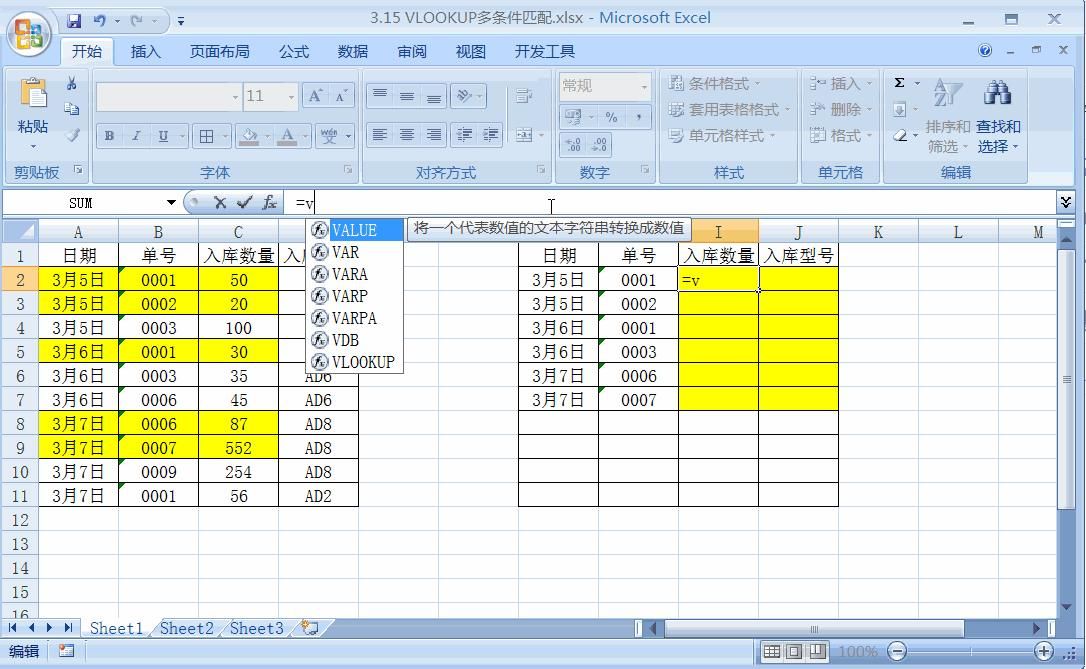Choose VARPA from autocomplete list

(355, 318)
